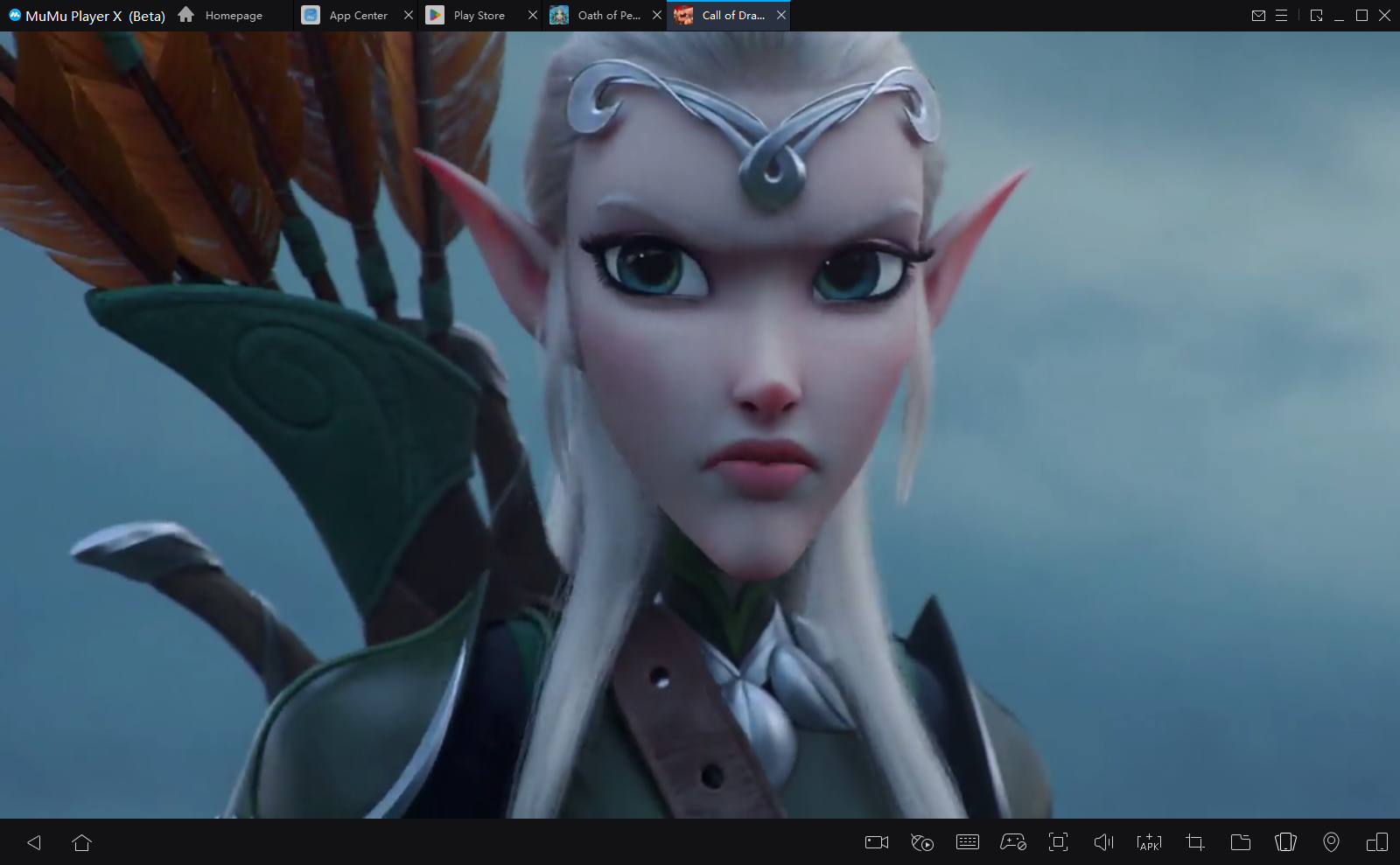Click the Oath of Pe... game icon

(559, 15)
